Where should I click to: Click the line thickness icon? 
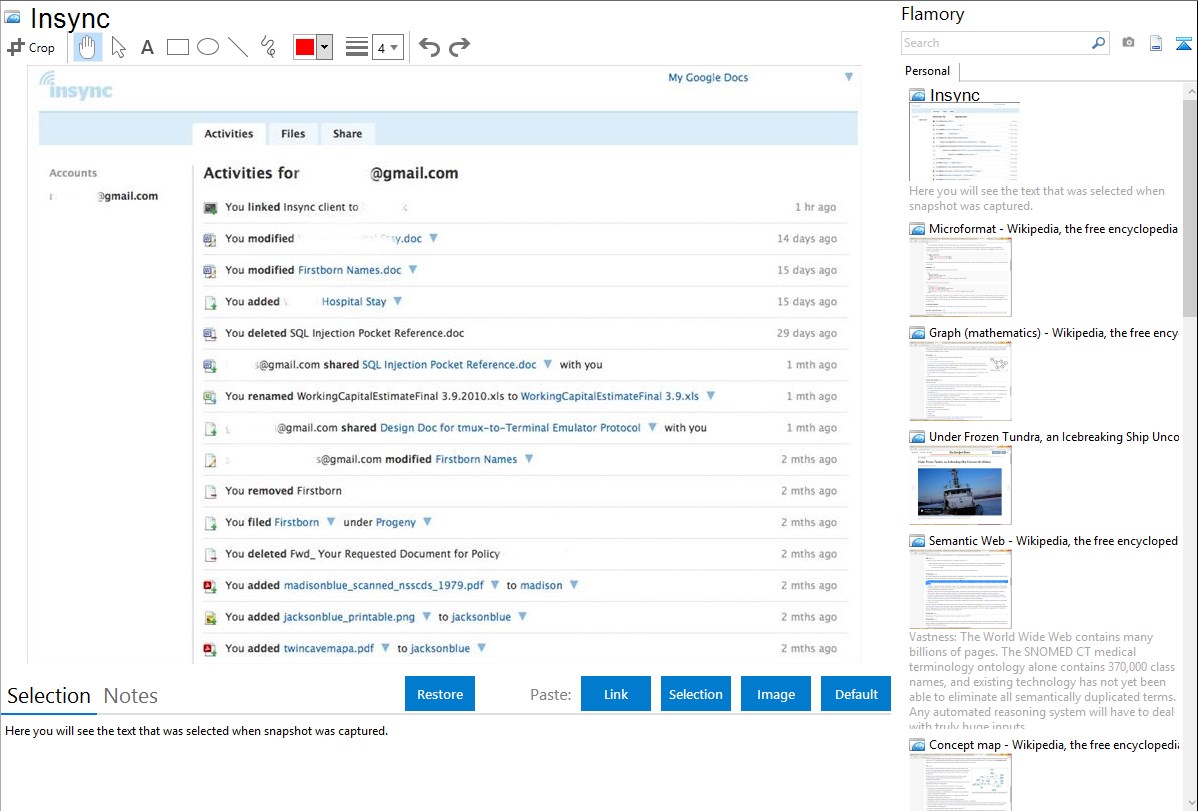(357, 47)
